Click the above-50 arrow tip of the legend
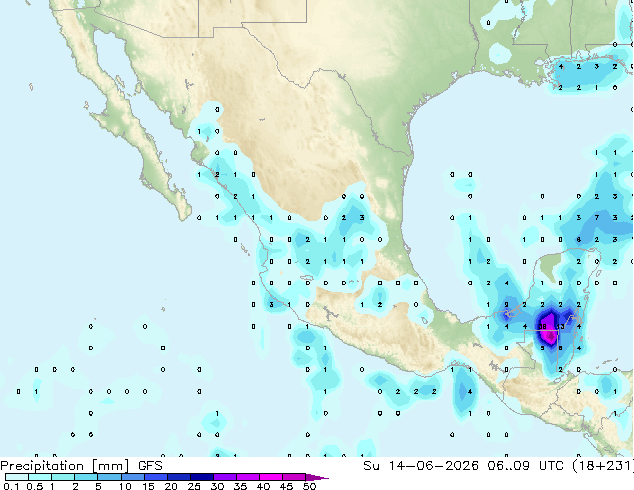634x490 pixels. [x=317, y=477]
